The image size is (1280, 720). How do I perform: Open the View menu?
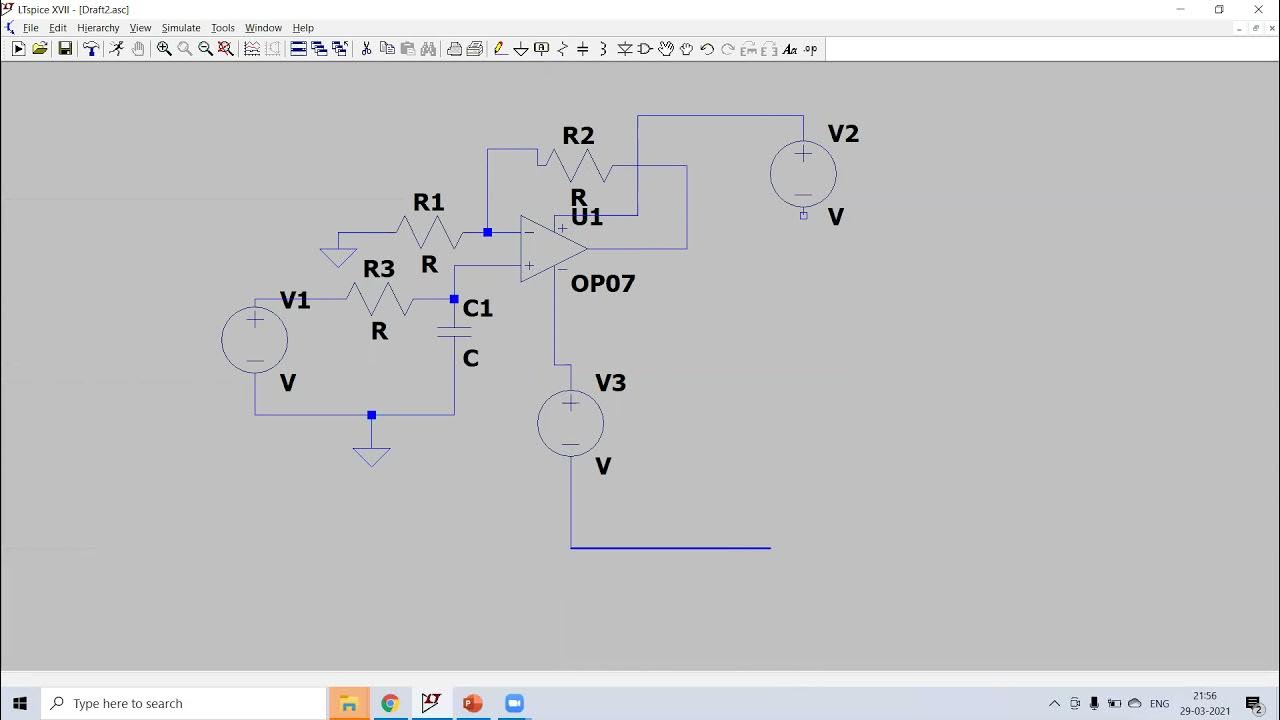(140, 28)
